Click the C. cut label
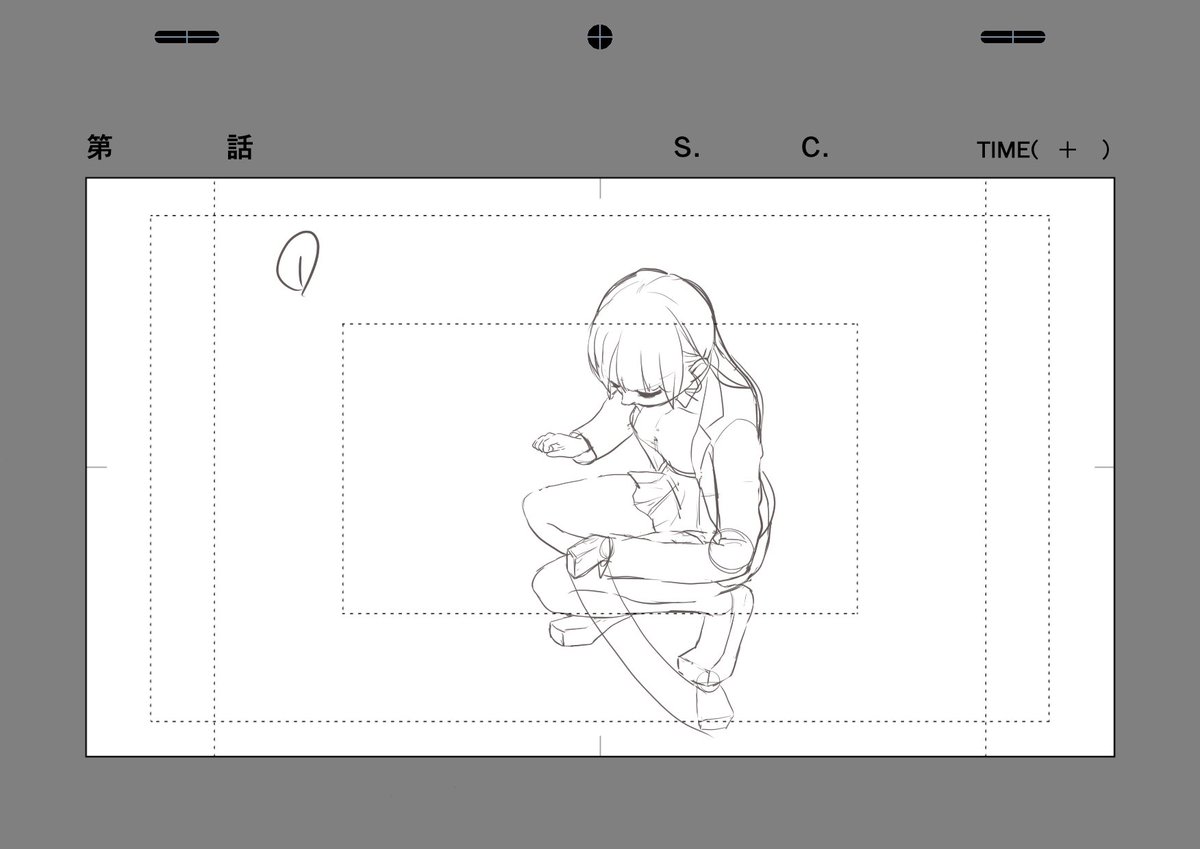Image resolution: width=1200 pixels, height=849 pixels. pos(815,149)
